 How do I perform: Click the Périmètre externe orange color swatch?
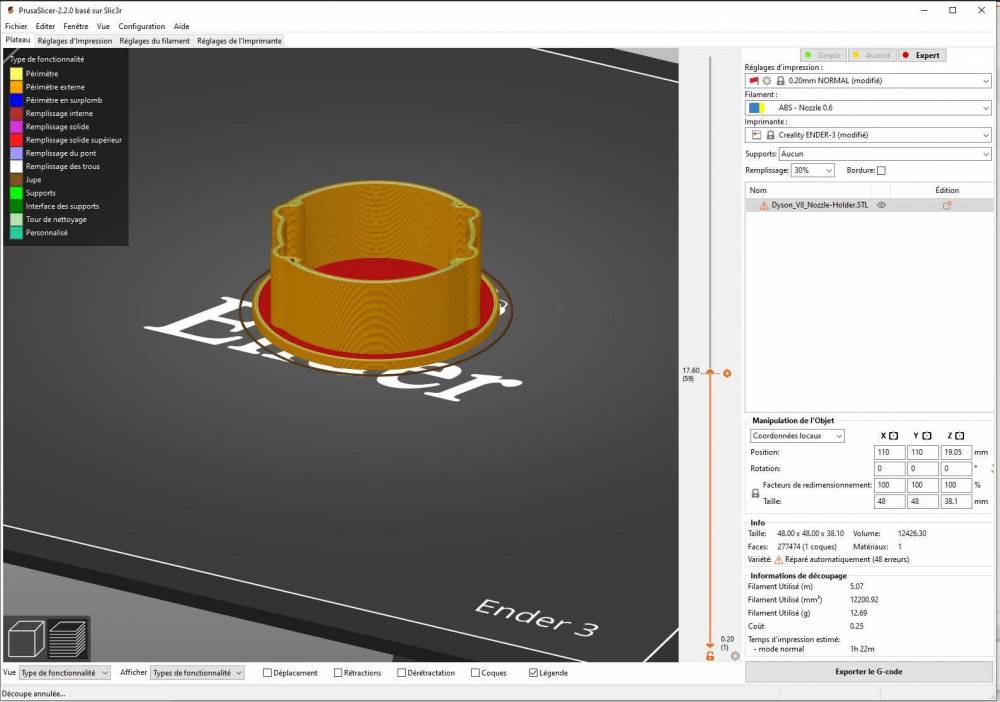click(16, 87)
